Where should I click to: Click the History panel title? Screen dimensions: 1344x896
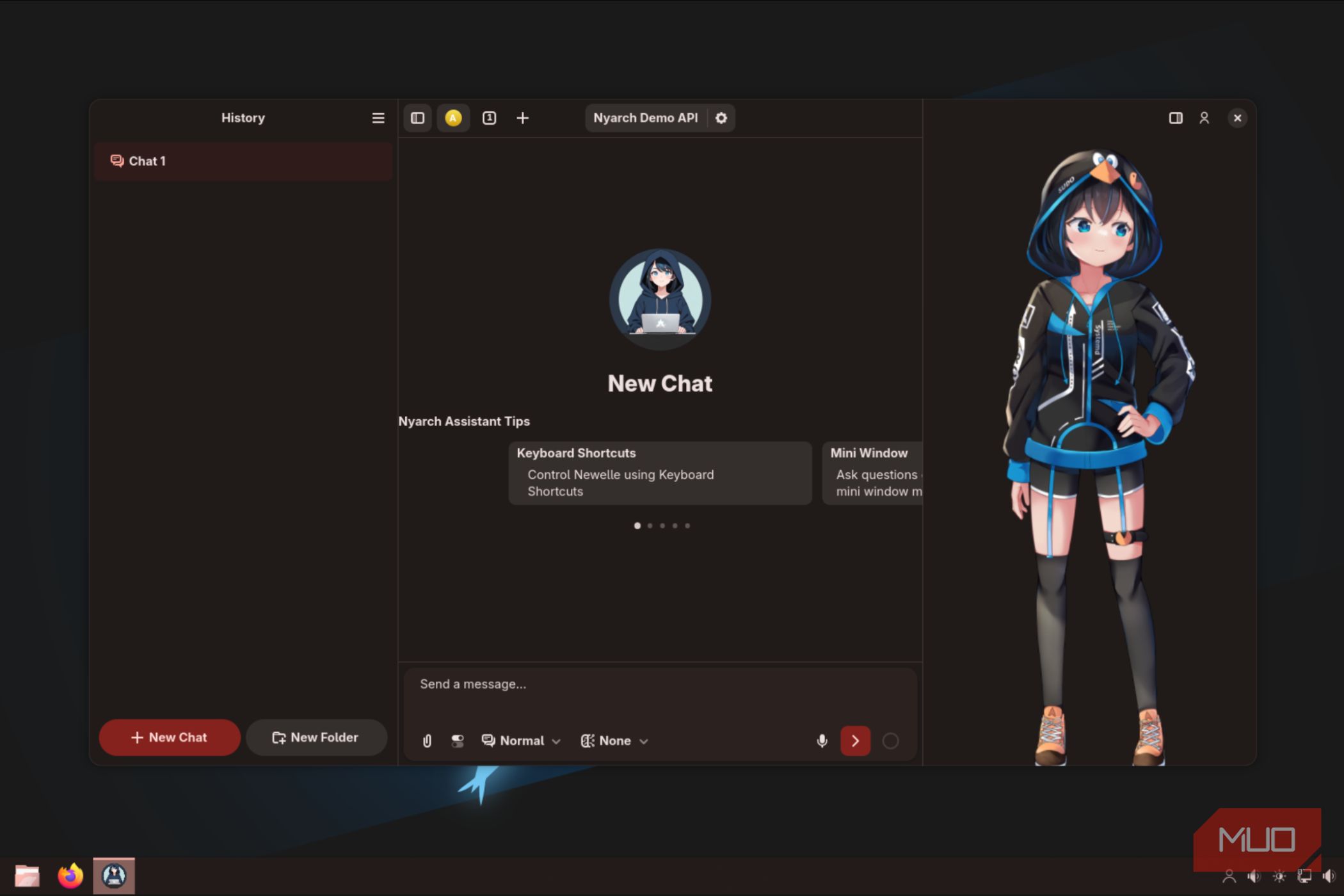243,118
